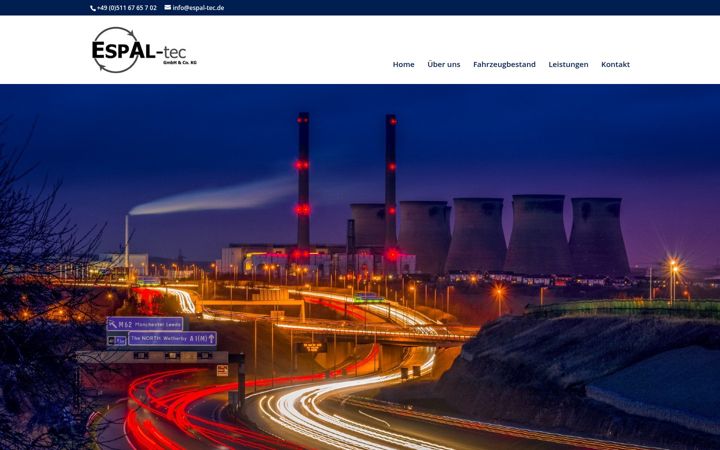Go to the Home menu item
This screenshot has width=720, height=450.
point(403,64)
